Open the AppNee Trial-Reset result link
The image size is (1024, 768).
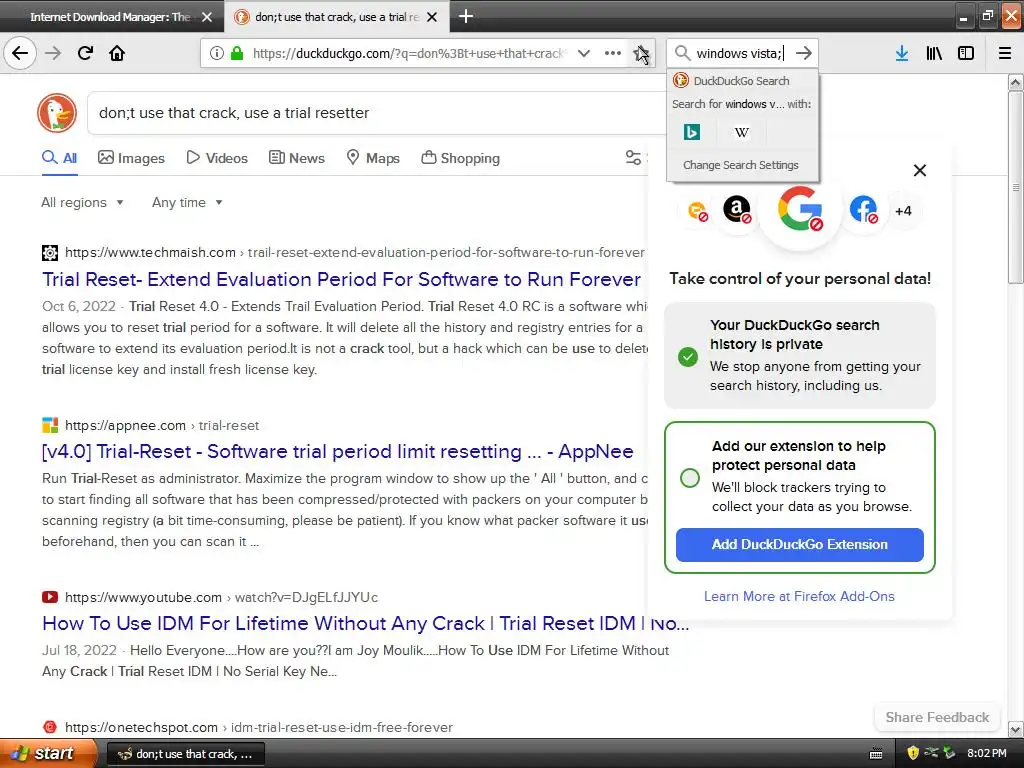[338, 451]
